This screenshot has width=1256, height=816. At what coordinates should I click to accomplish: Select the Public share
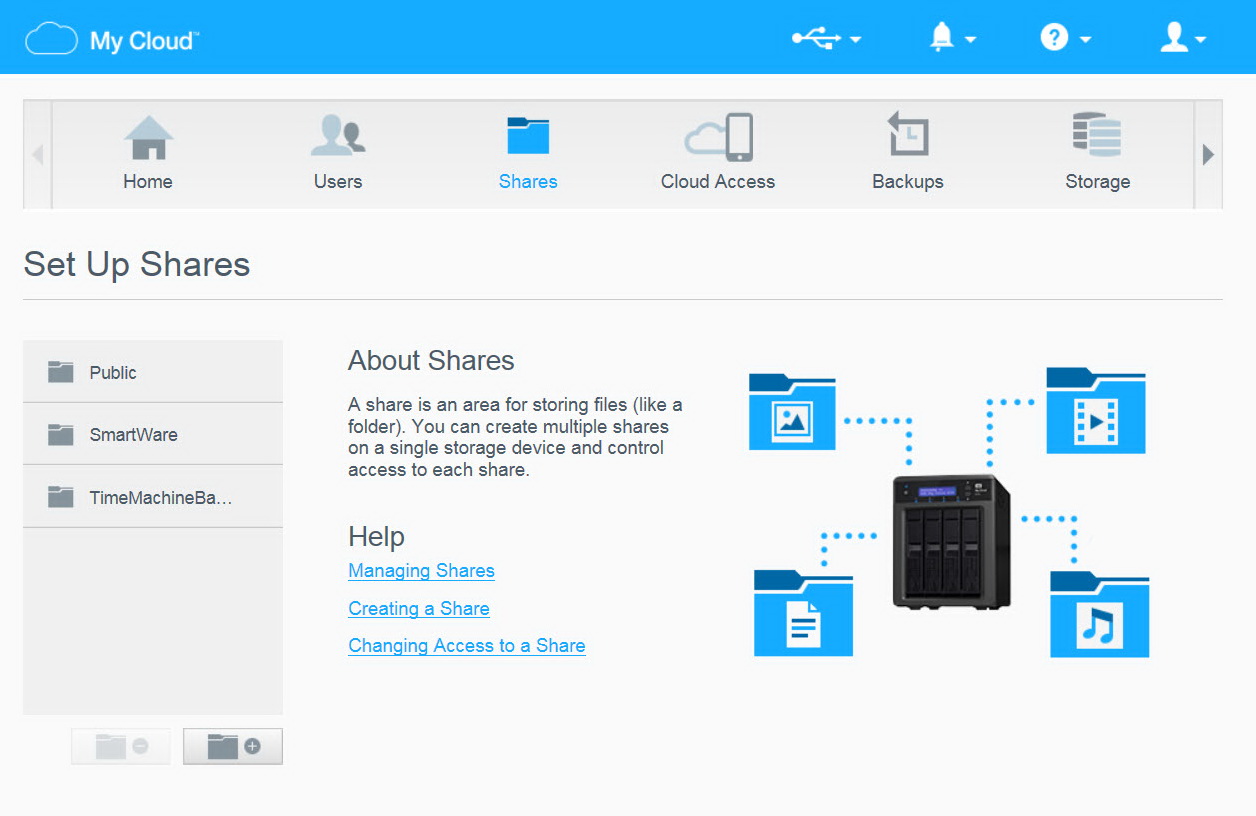[153, 372]
